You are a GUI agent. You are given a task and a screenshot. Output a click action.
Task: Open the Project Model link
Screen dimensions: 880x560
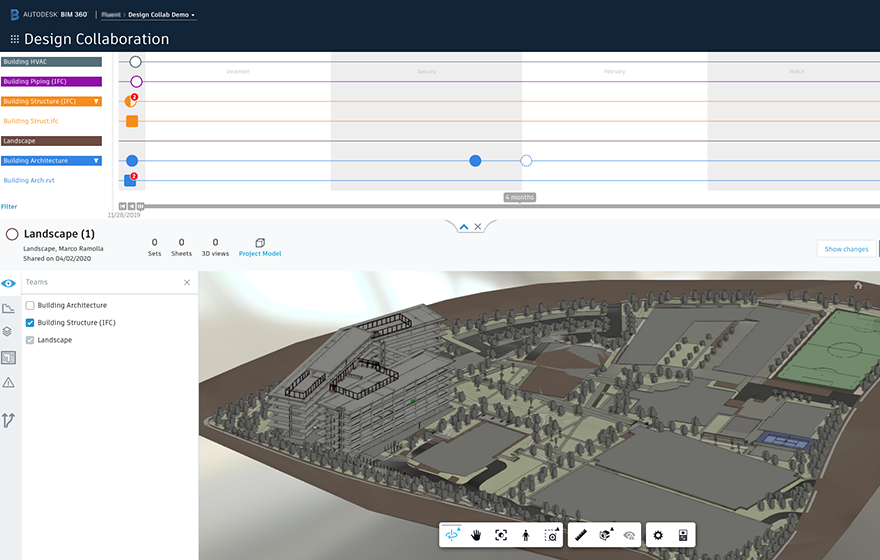tap(260, 254)
